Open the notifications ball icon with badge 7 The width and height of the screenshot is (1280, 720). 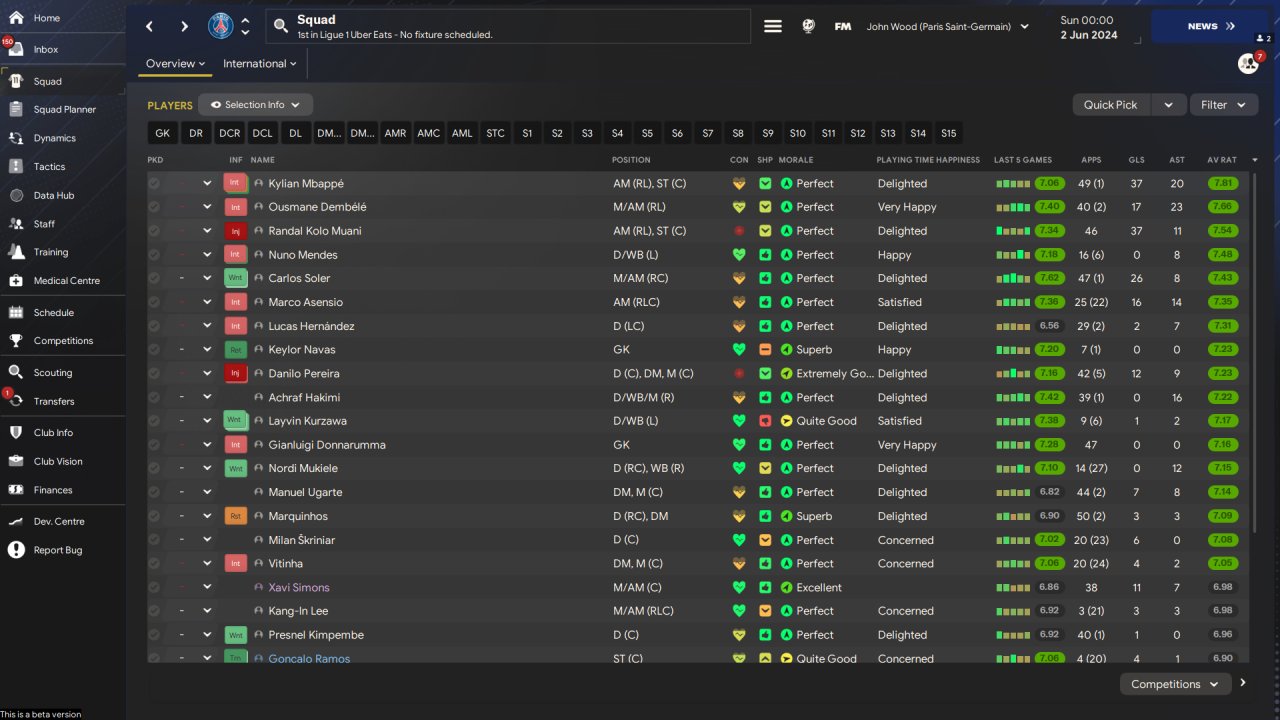tap(1248, 63)
